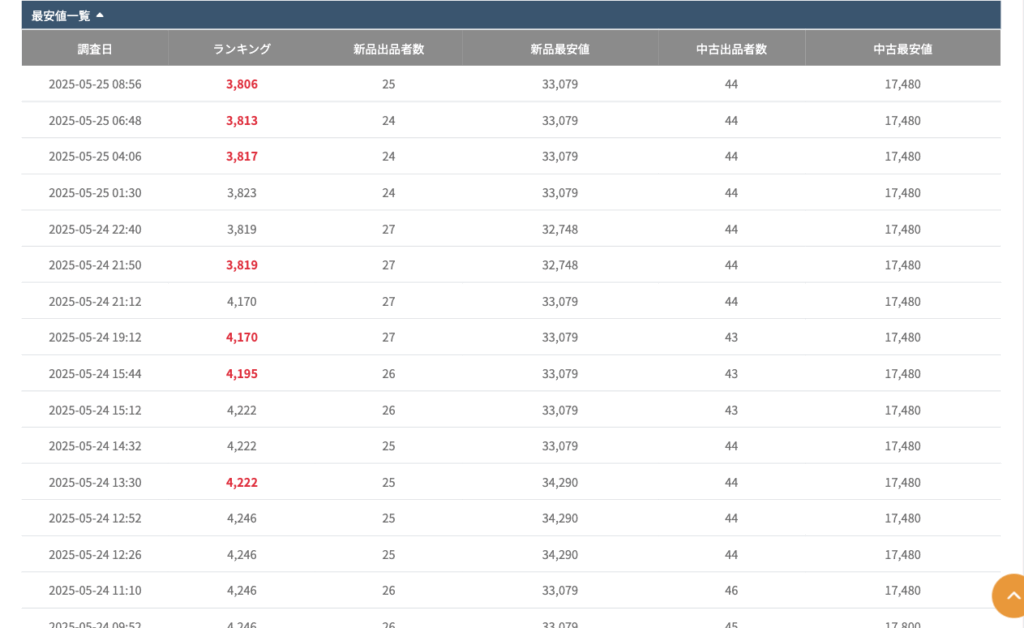
Task: Select the date 2025-05-24 14:32
Action: click(x=95, y=447)
